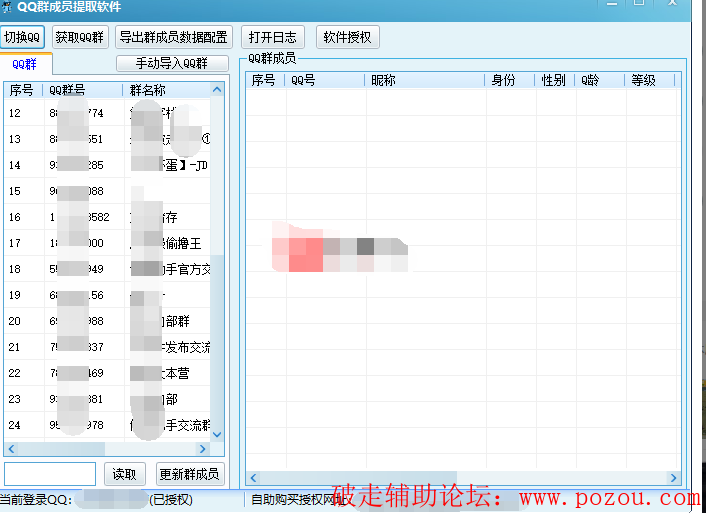Click the 获取QQ群 button

[x=80, y=37]
